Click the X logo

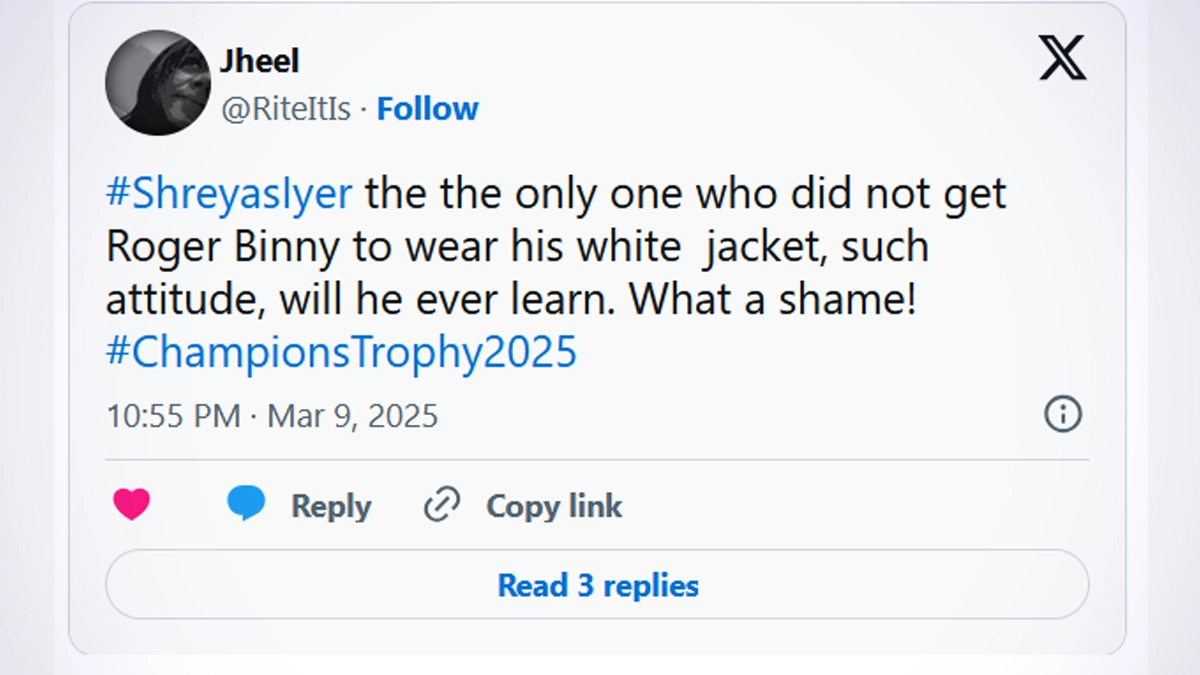click(1062, 57)
